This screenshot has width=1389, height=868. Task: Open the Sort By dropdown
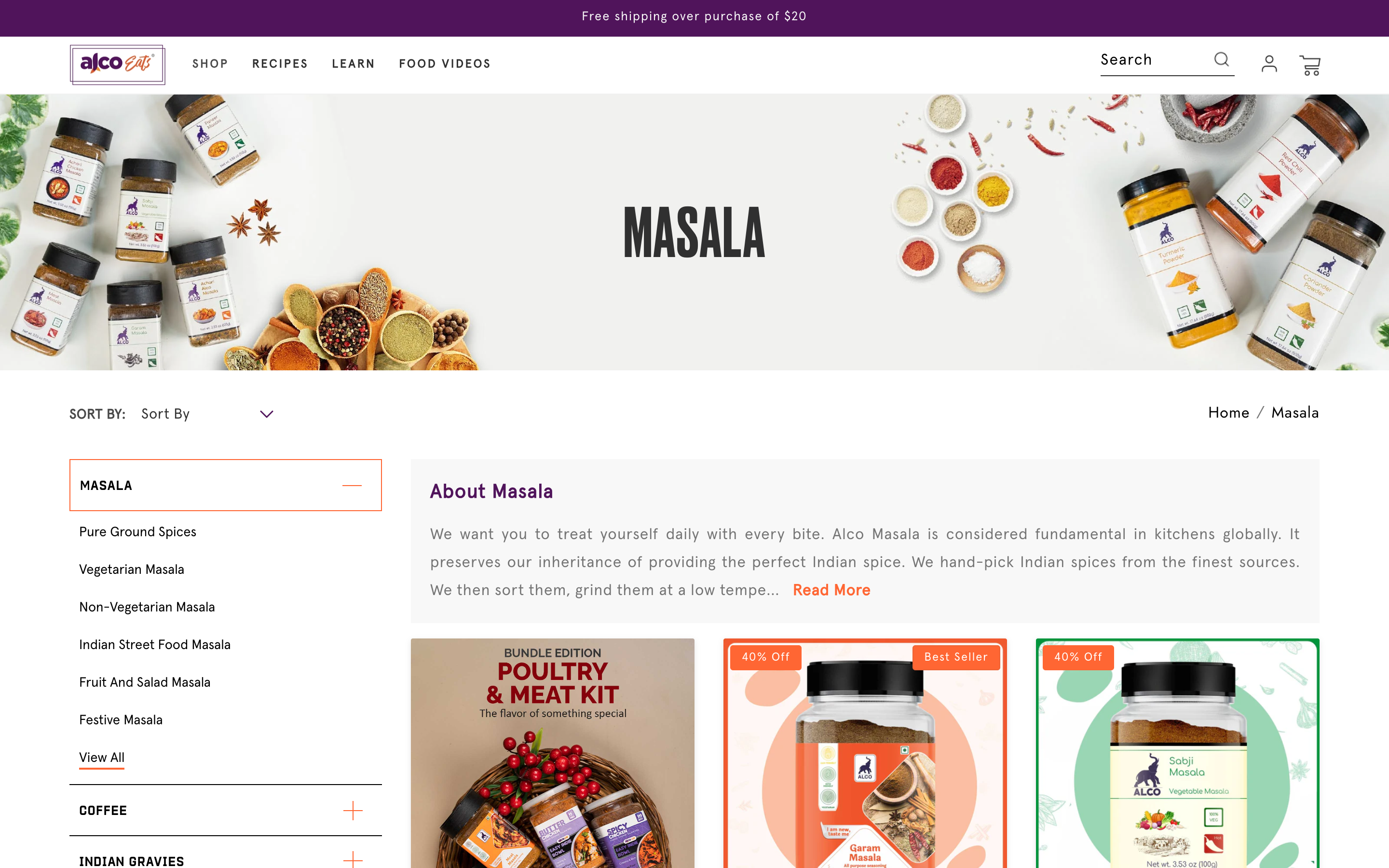(x=207, y=414)
